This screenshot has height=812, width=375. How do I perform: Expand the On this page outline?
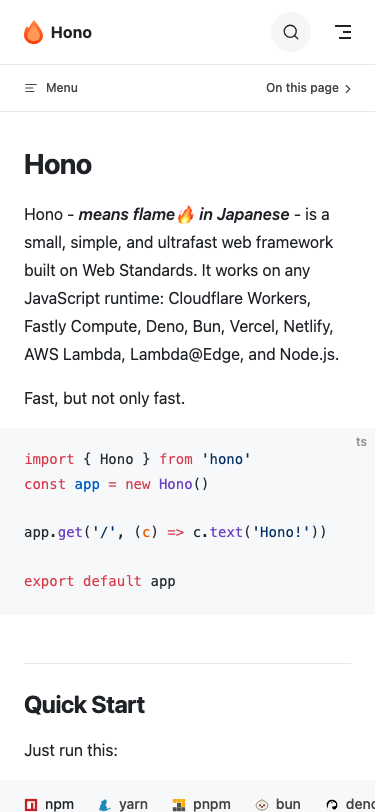coord(309,88)
